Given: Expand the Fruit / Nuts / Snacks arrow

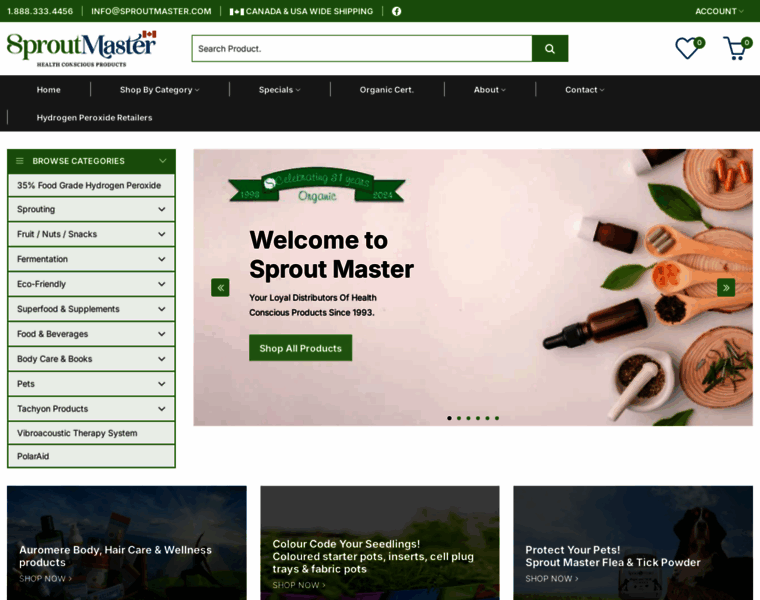Looking at the screenshot, I should coord(162,234).
